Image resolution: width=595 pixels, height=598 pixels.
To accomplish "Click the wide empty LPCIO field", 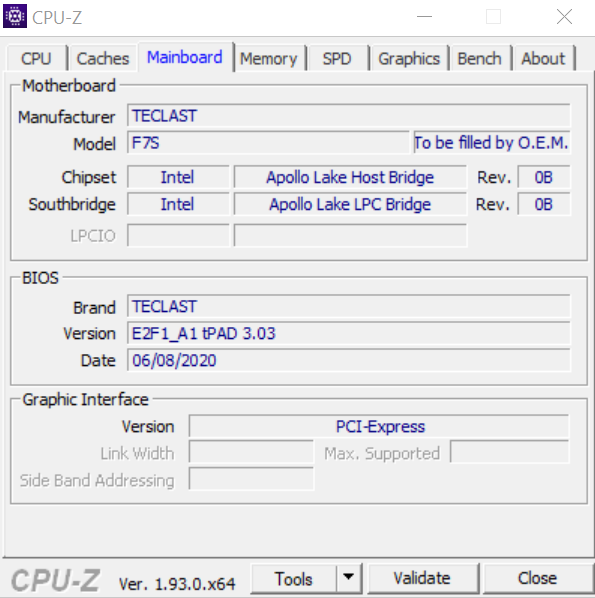I will (x=350, y=235).
